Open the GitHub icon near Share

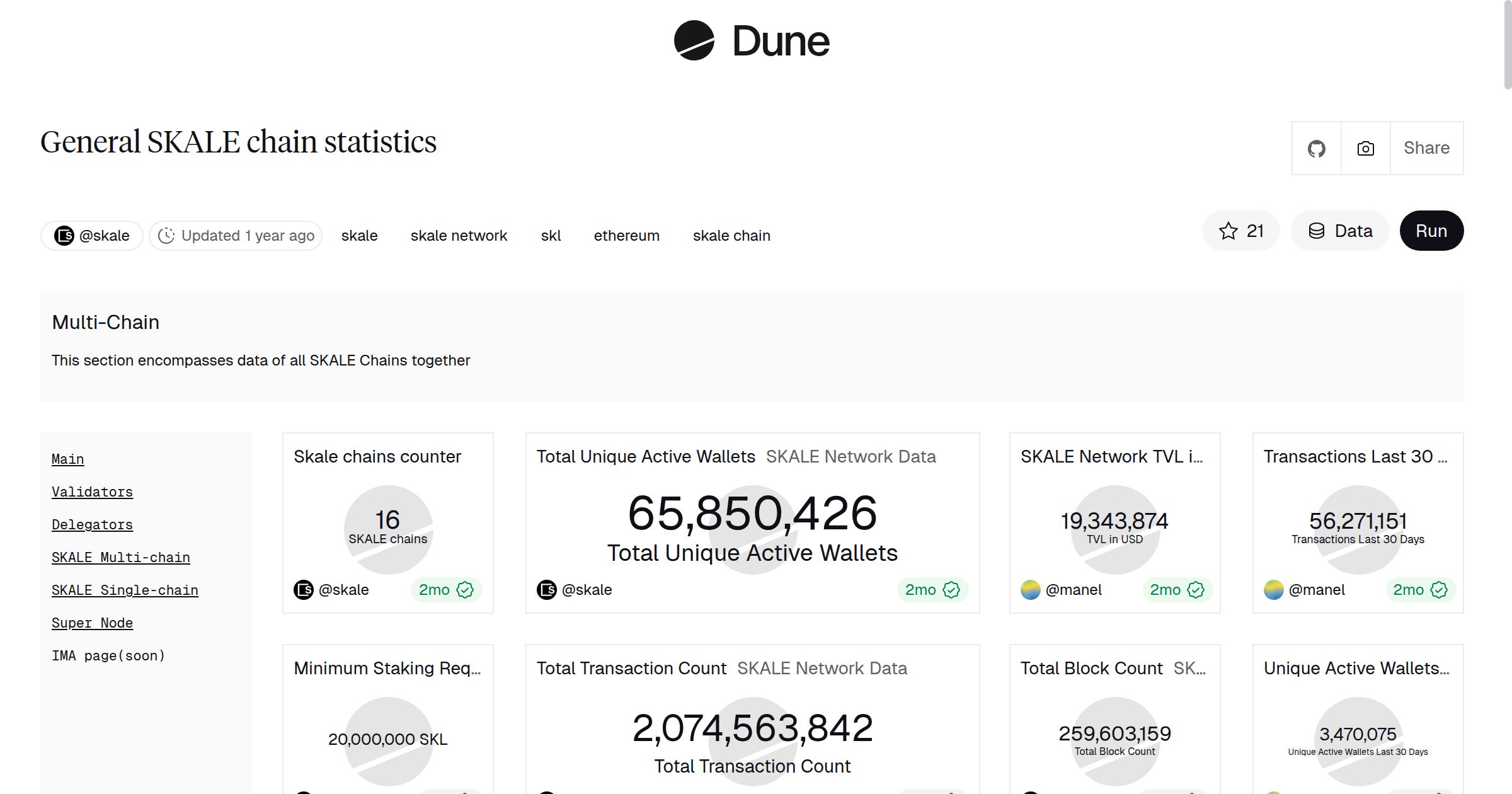pos(1316,147)
